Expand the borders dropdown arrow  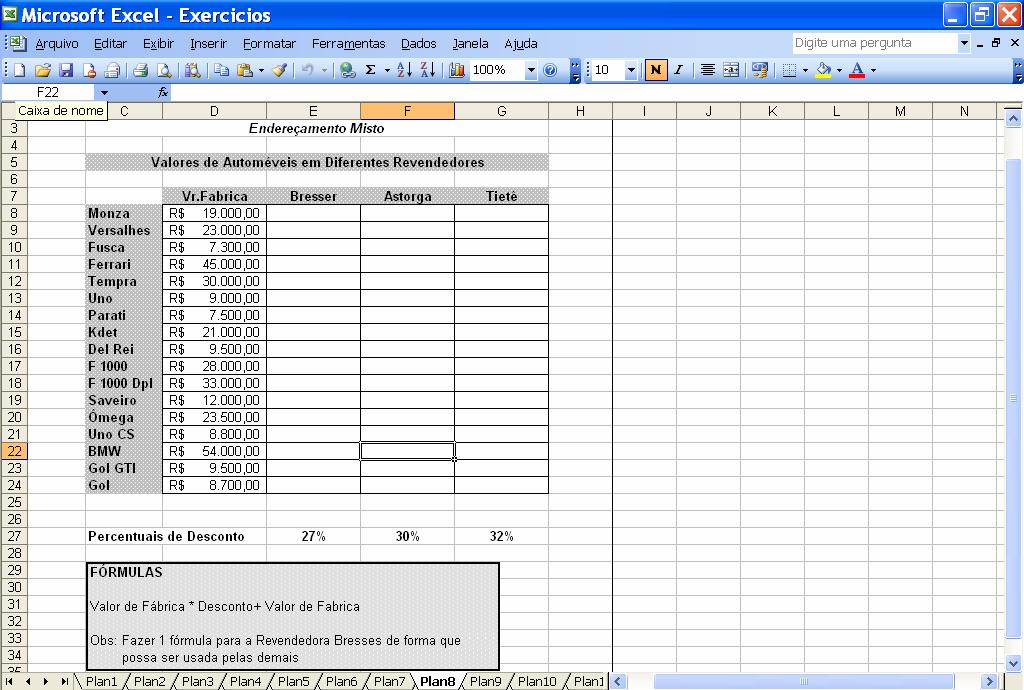803,69
